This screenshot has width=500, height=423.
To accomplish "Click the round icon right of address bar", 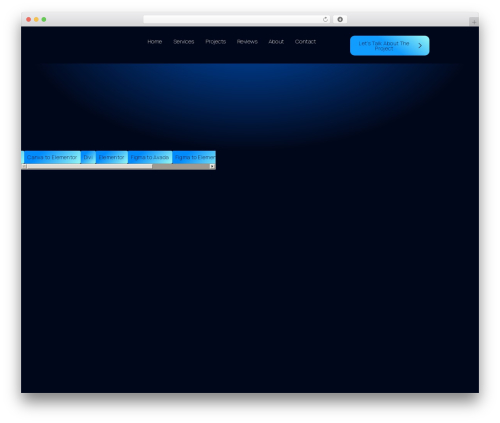I will [x=340, y=19].
